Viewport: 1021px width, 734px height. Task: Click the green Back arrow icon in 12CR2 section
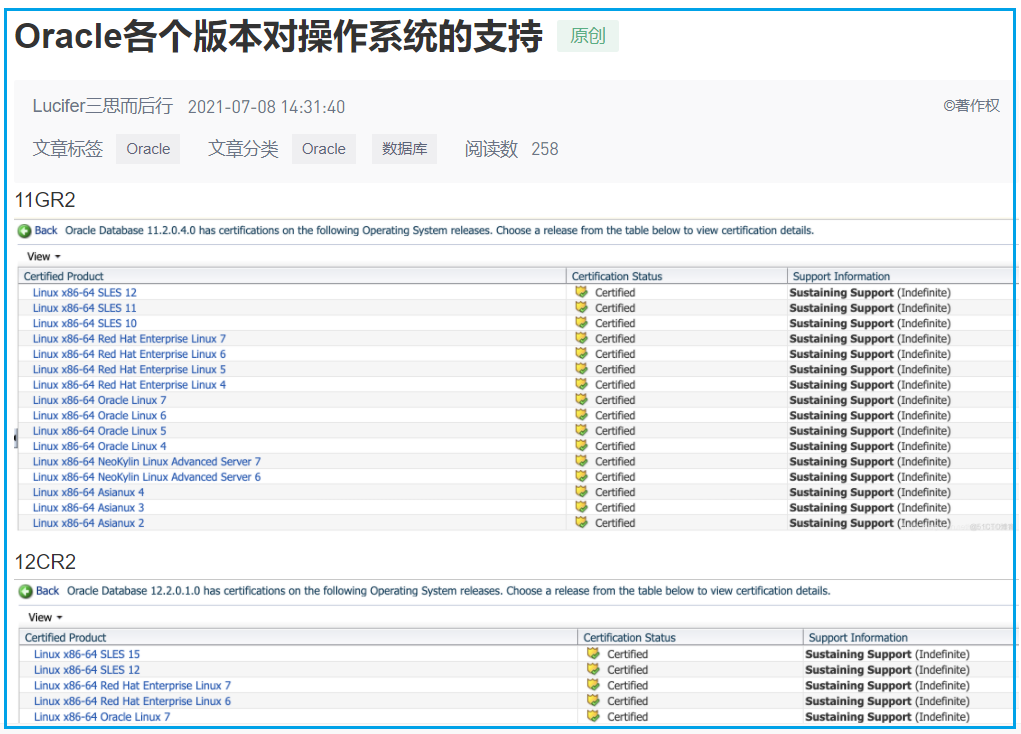(x=25, y=591)
